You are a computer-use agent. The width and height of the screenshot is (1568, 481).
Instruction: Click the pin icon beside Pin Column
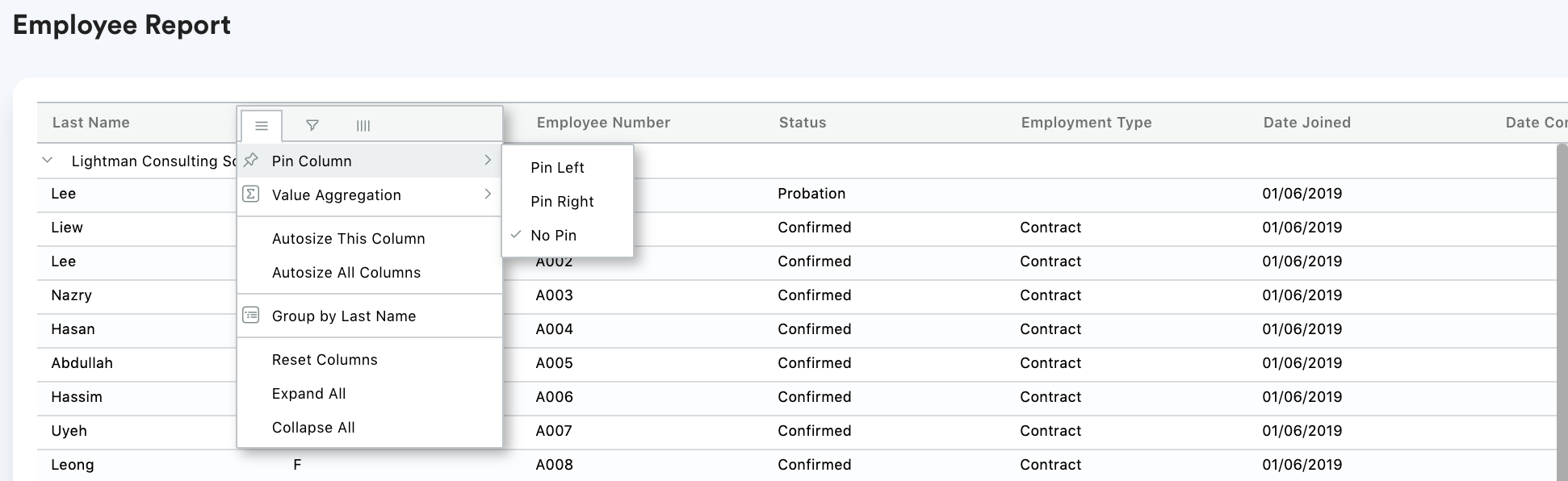[251, 160]
